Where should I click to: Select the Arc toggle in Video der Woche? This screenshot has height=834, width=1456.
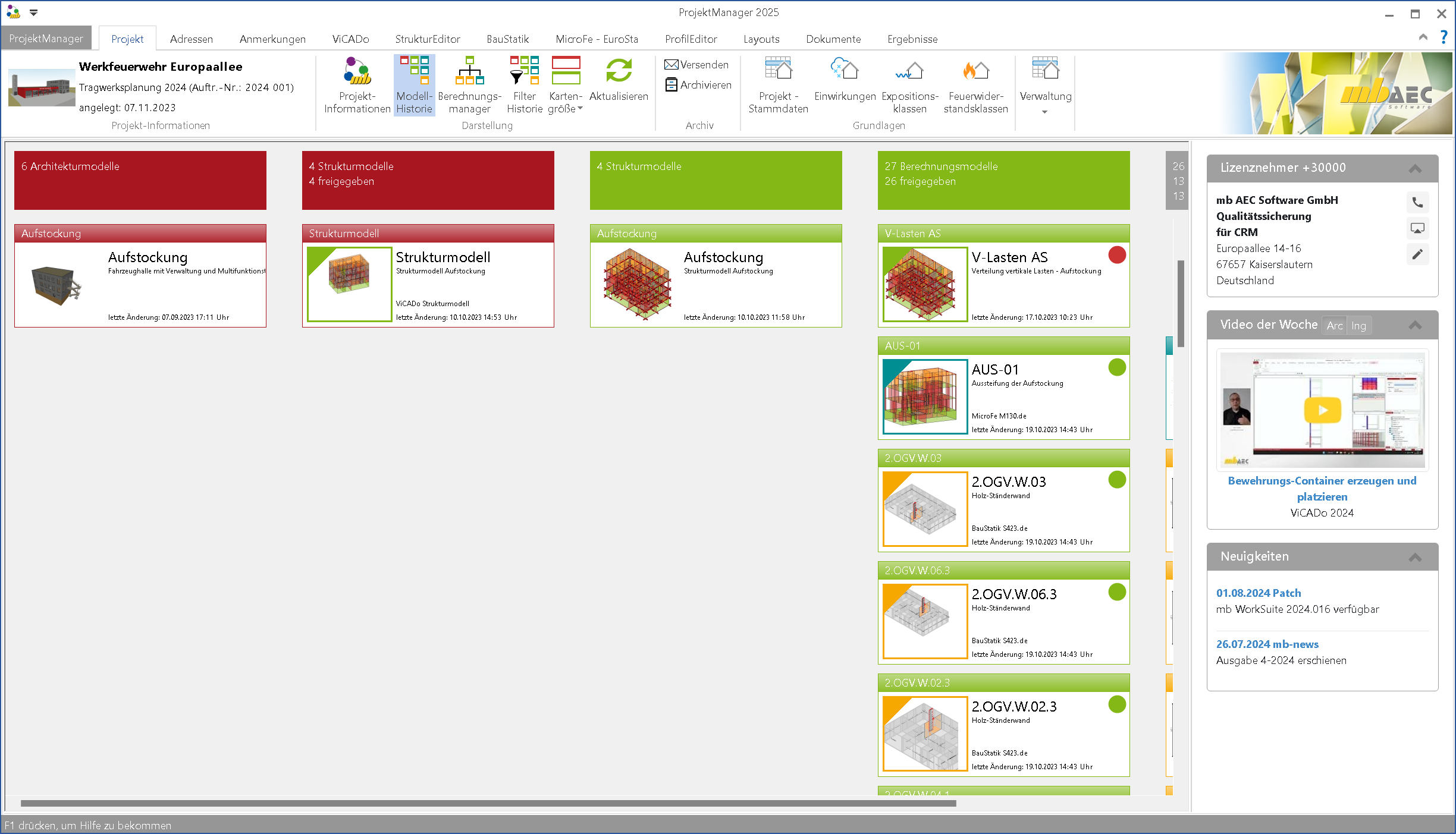point(1334,325)
